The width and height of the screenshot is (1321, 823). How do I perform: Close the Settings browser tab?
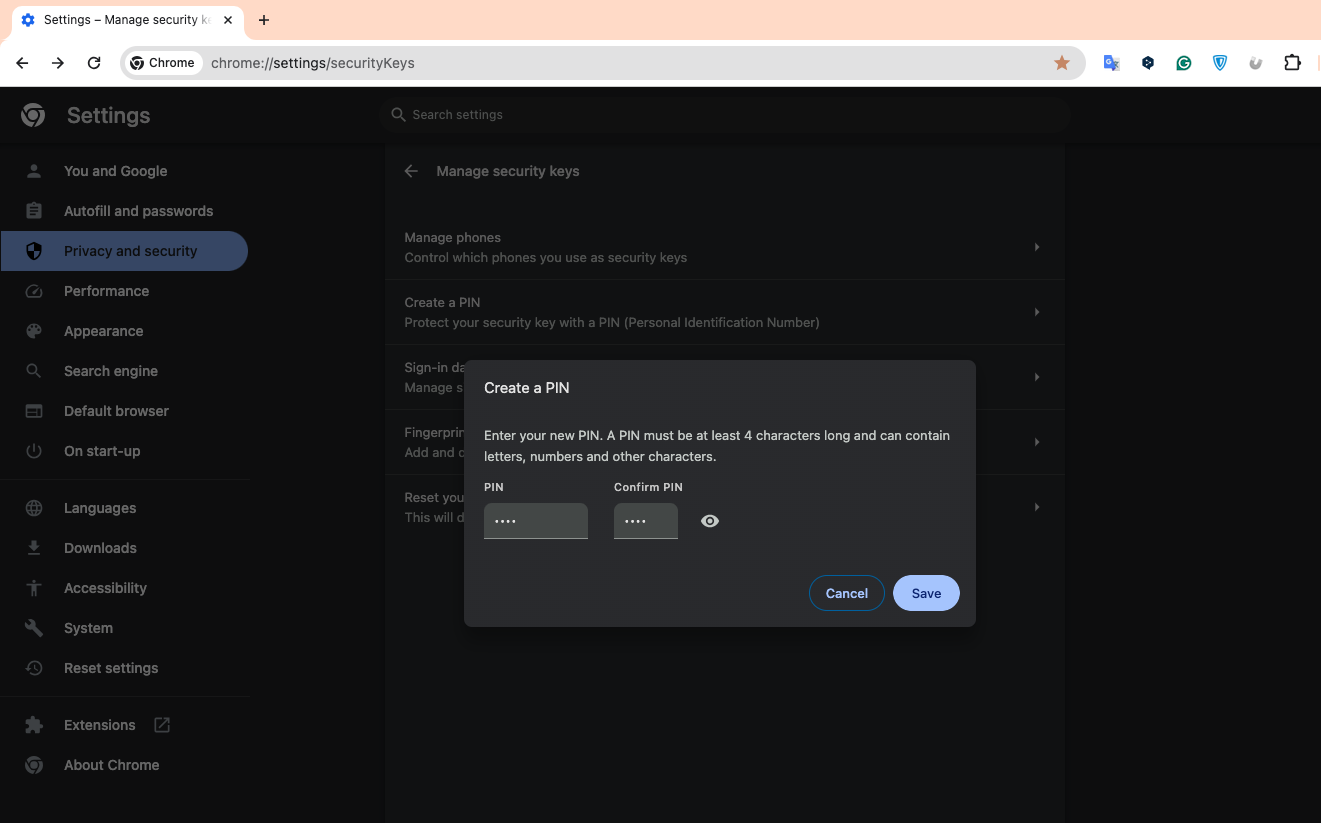[228, 20]
